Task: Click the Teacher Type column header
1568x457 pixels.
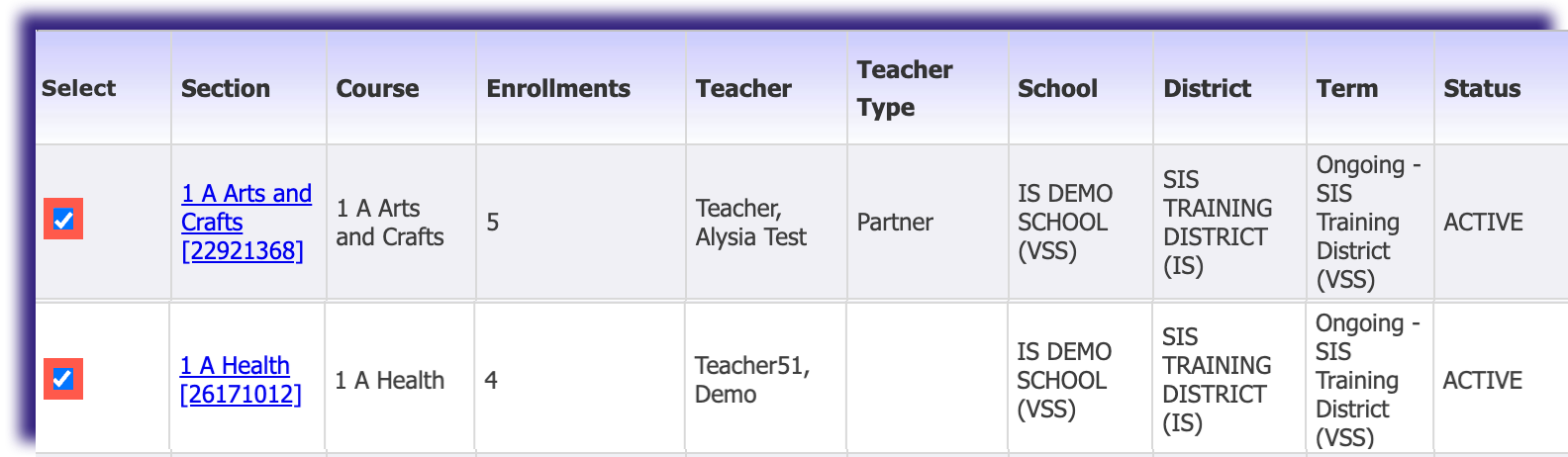Action: click(x=905, y=88)
